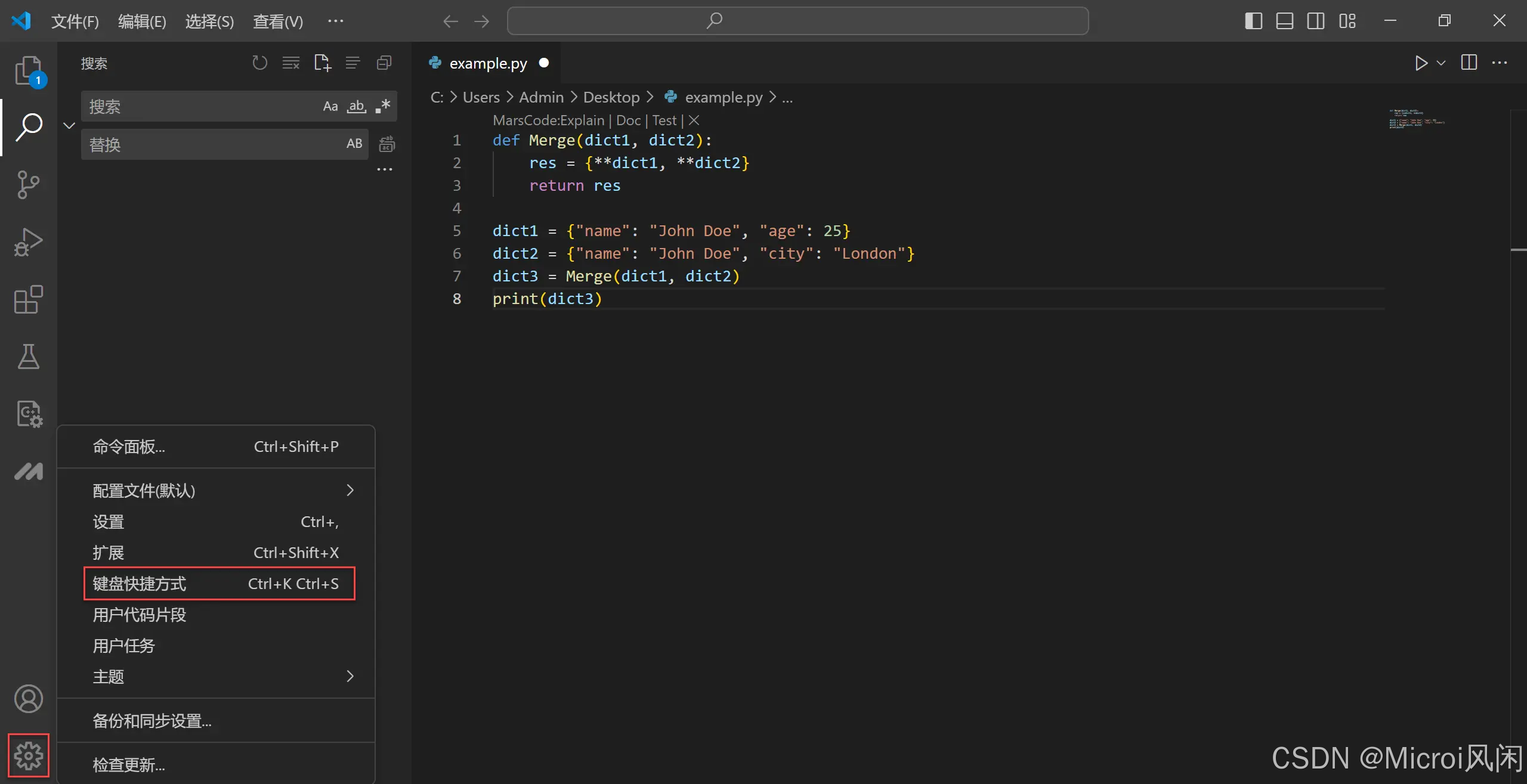Open the Source Control view

[x=28, y=184]
